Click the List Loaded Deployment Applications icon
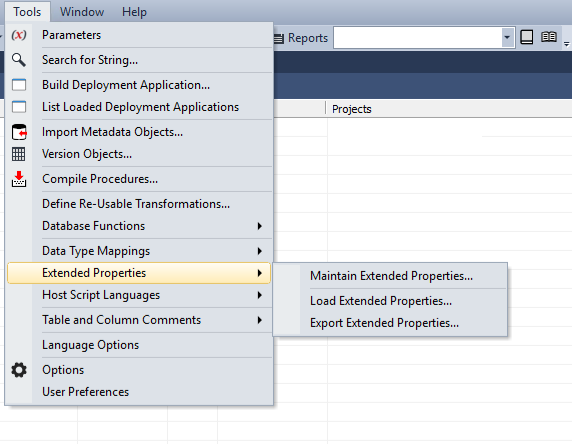Viewport: 572px width, 444px height. point(19,107)
